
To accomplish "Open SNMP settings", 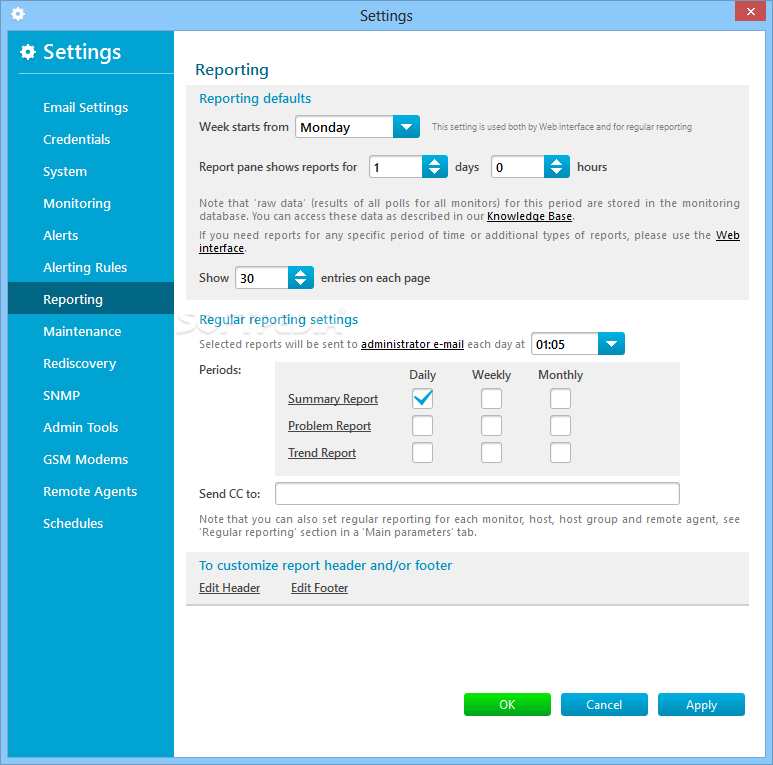I will [x=61, y=395].
